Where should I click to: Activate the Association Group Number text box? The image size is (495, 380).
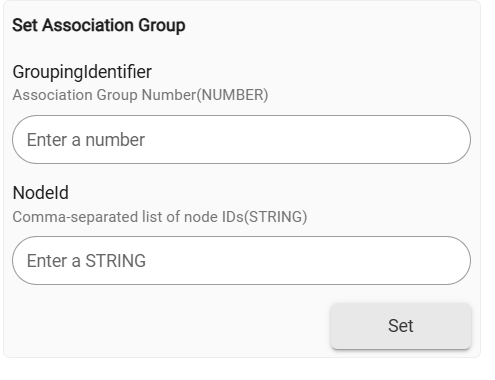(x=241, y=139)
